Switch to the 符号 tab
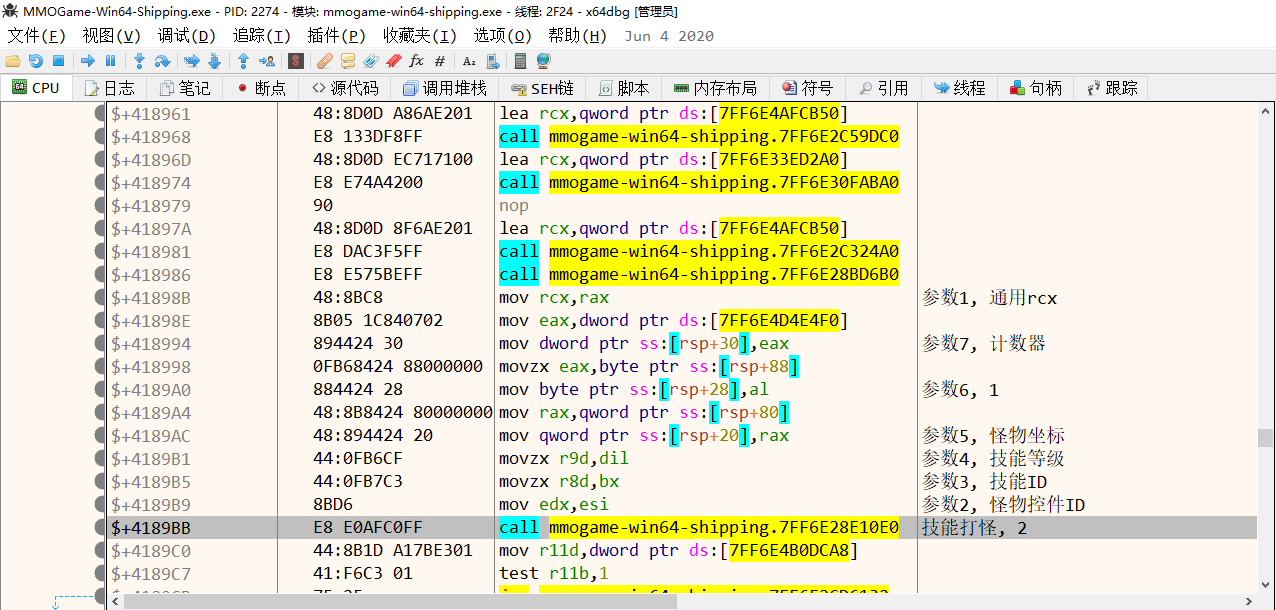The height and width of the screenshot is (610, 1276). tap(807, 88)
